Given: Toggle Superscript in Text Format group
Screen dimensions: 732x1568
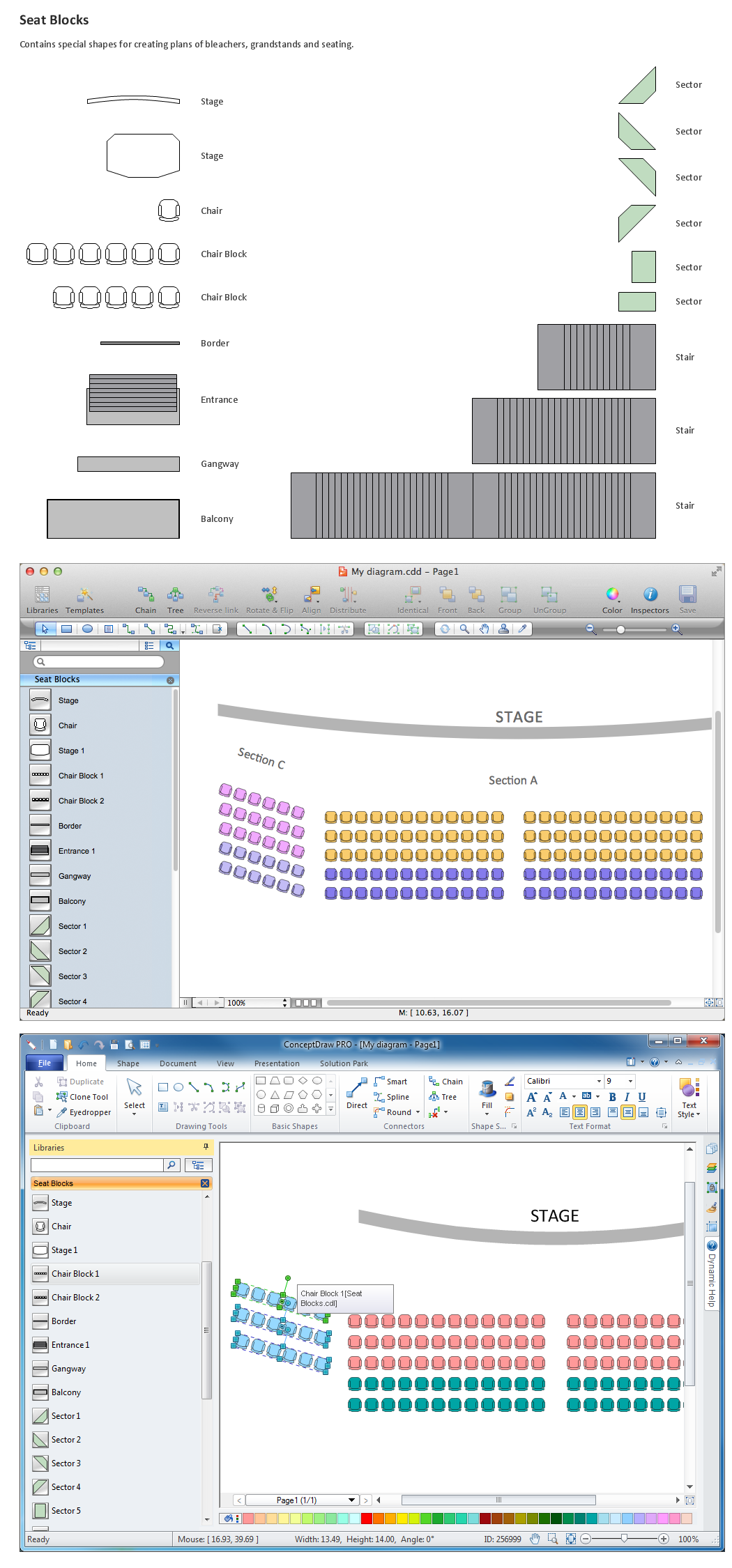Looking at the screenshot, I should 532,1112.
